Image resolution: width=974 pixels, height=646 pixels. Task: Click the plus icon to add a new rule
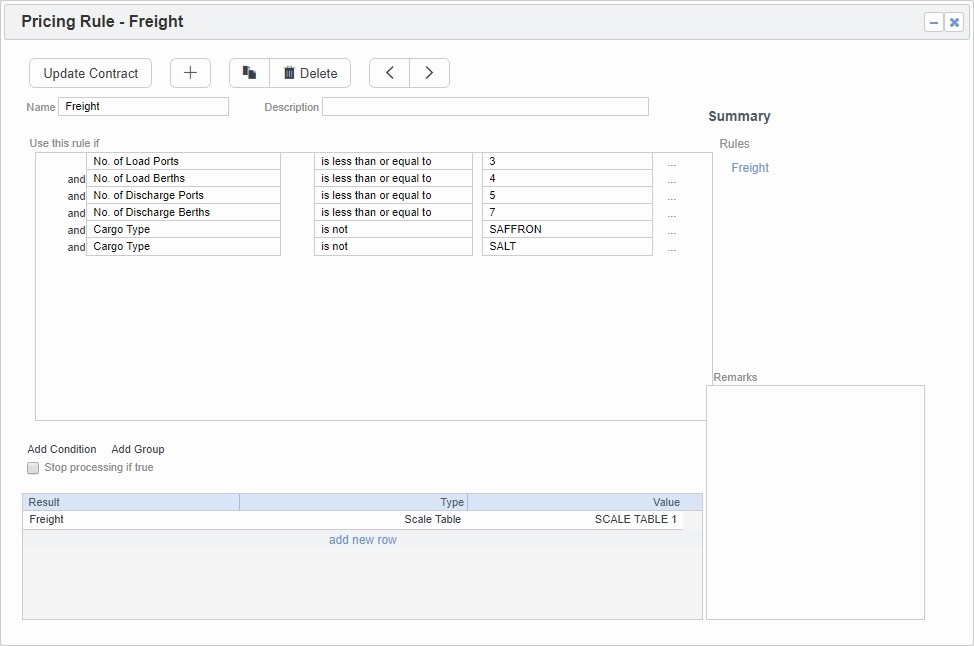coord(190,72)
